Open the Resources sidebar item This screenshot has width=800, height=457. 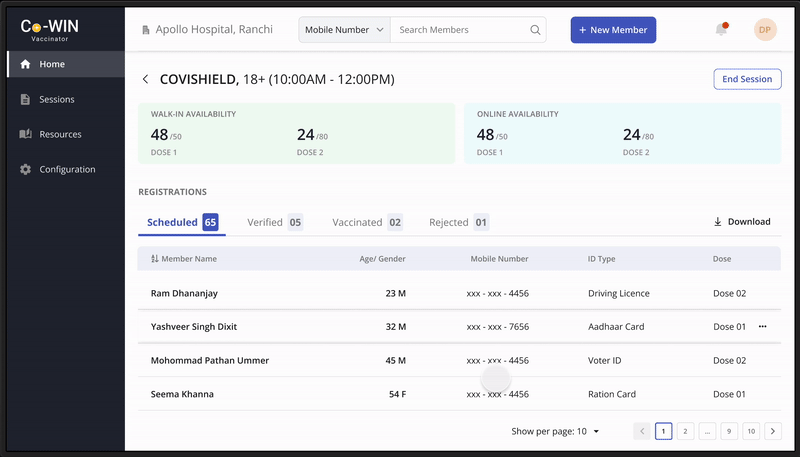point(66,134)
